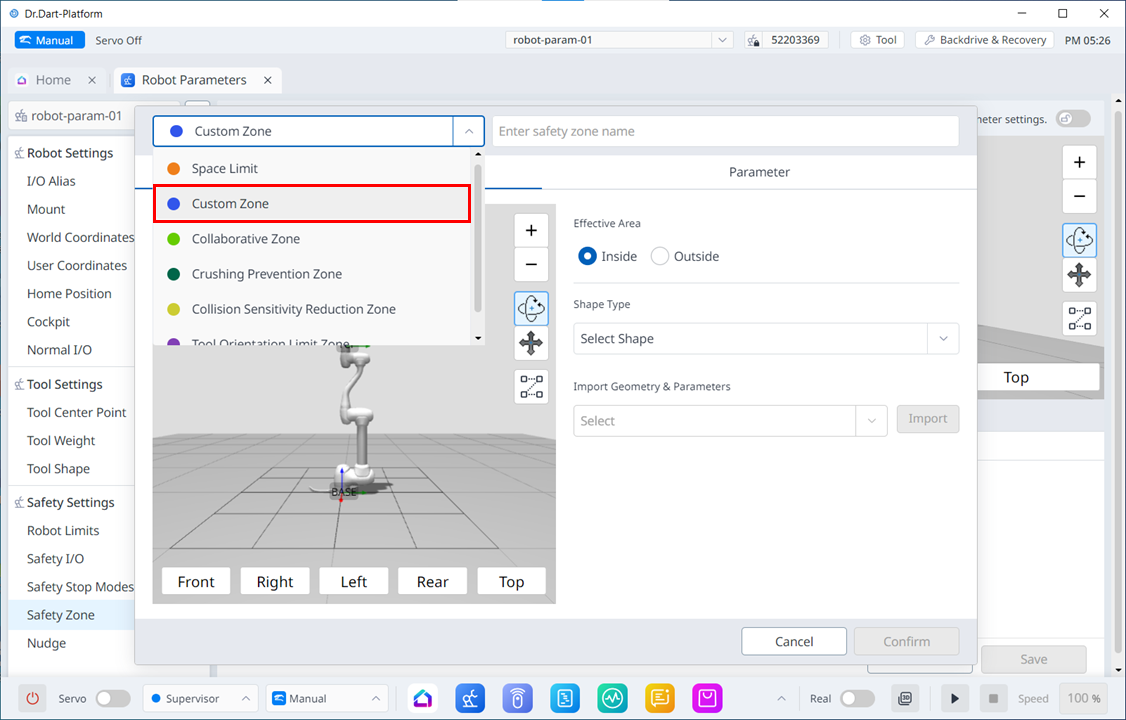Screen dimensions: 1126x720
Task: Open the Home module icon in bottom bar
Action: [x=423, y=698]
